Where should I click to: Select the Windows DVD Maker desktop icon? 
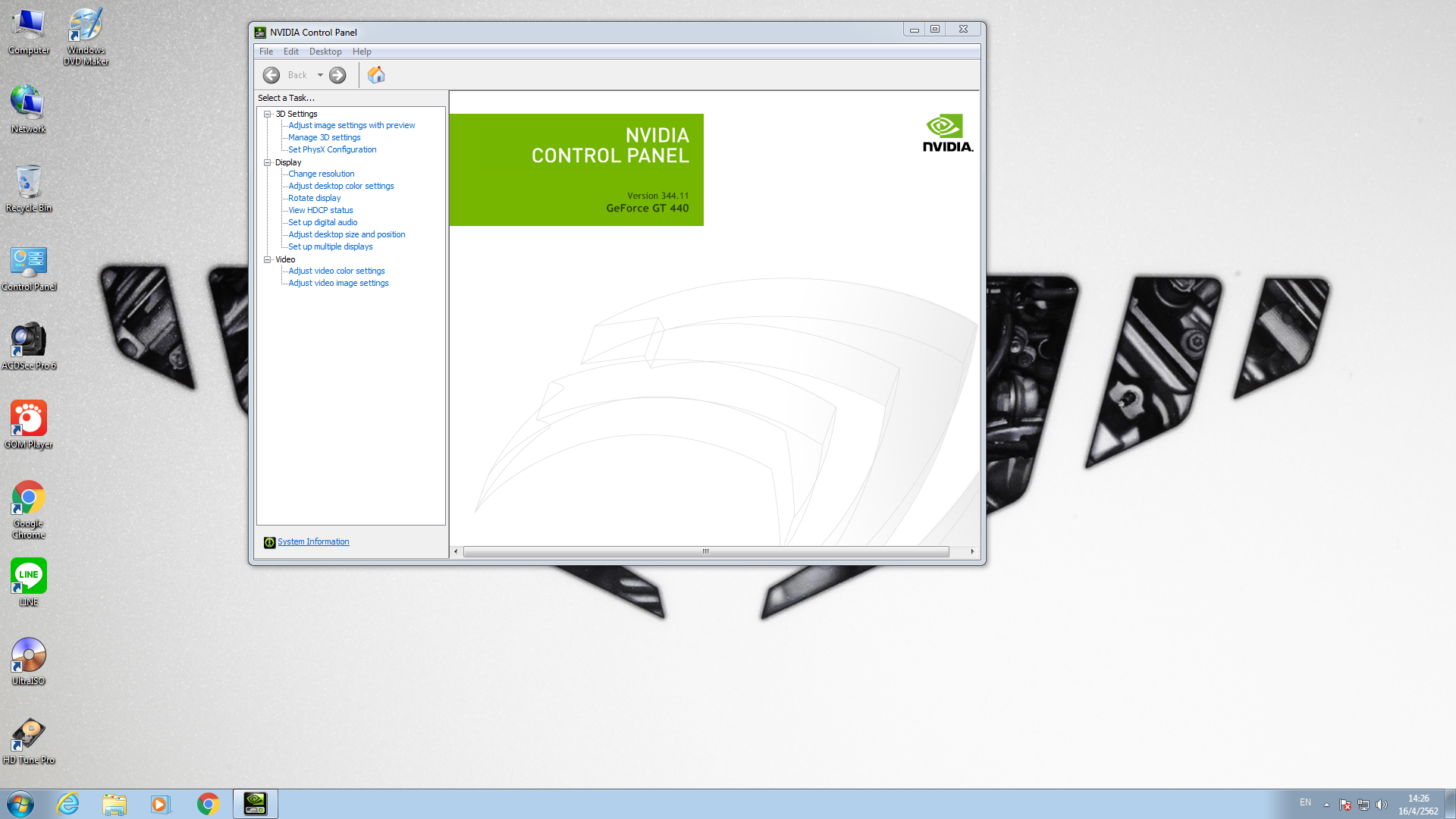click(86, 36)
